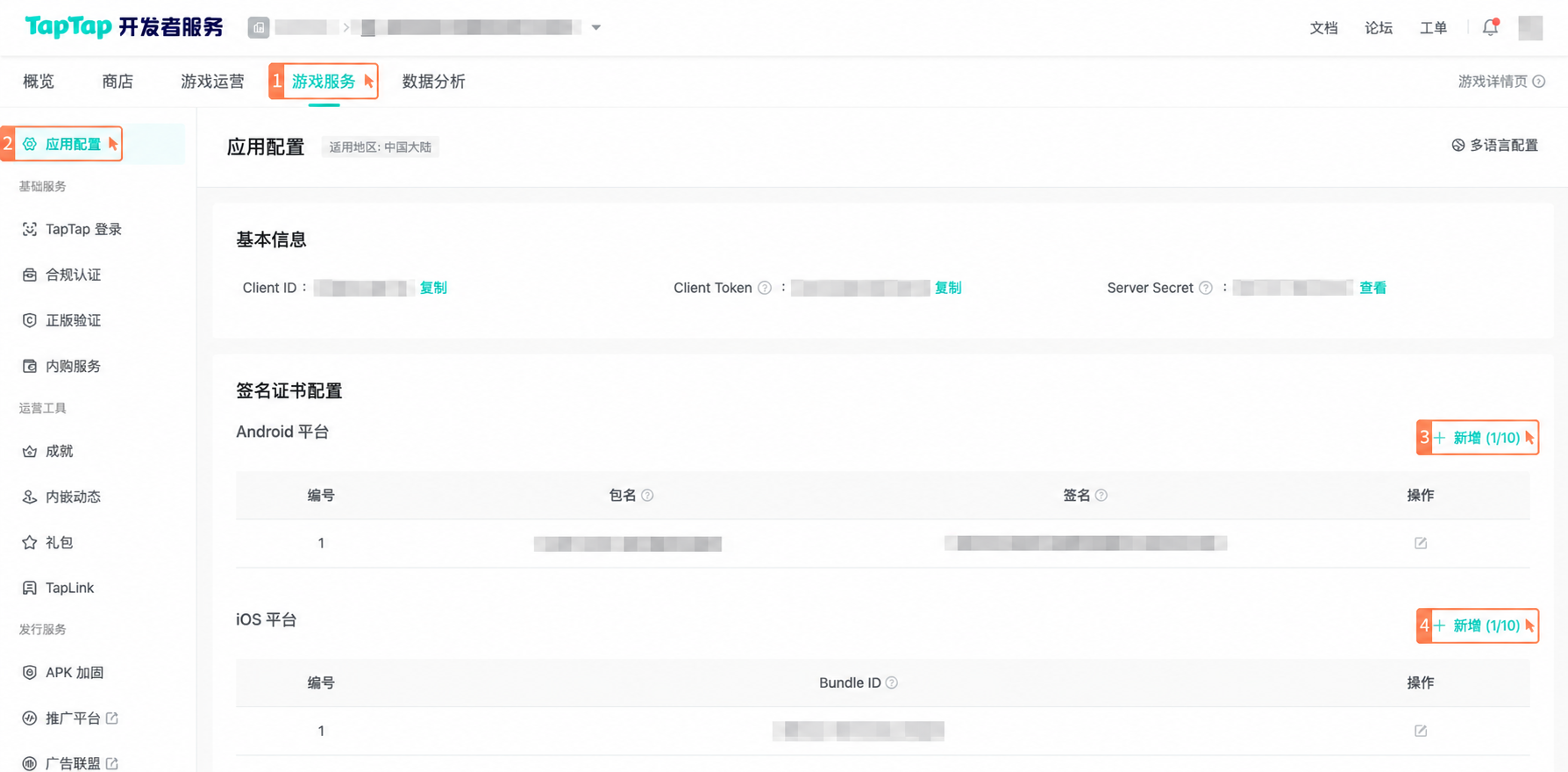Switch to the 游戏运营 tab
Image resolution: width=1568 pixels, height=772 pixels.
(x=212, y=82)
